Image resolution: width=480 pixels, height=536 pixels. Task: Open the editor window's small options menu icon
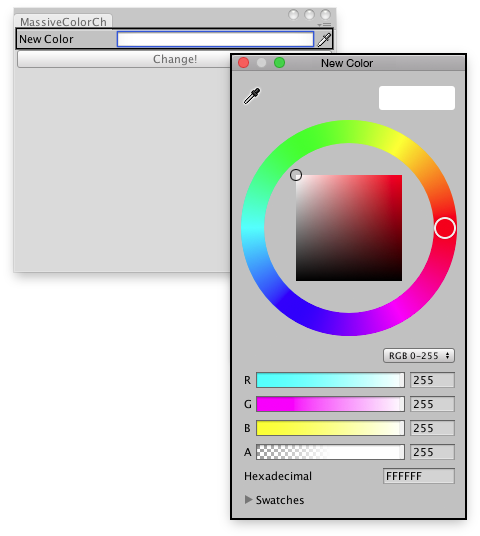324,25
